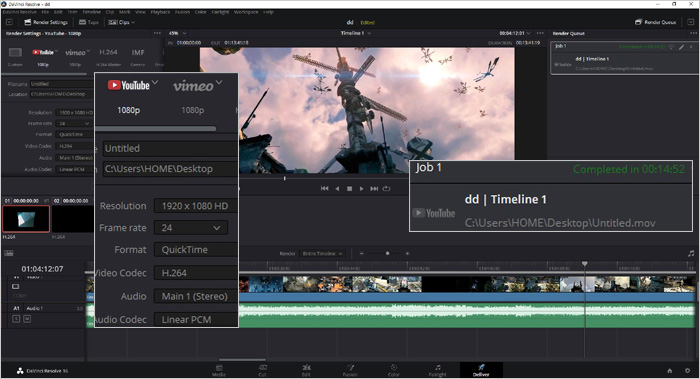The width and height of the screenshot is (700, 379).
Task: Select clip 01 thumbnail
Action: click(26, 219)
